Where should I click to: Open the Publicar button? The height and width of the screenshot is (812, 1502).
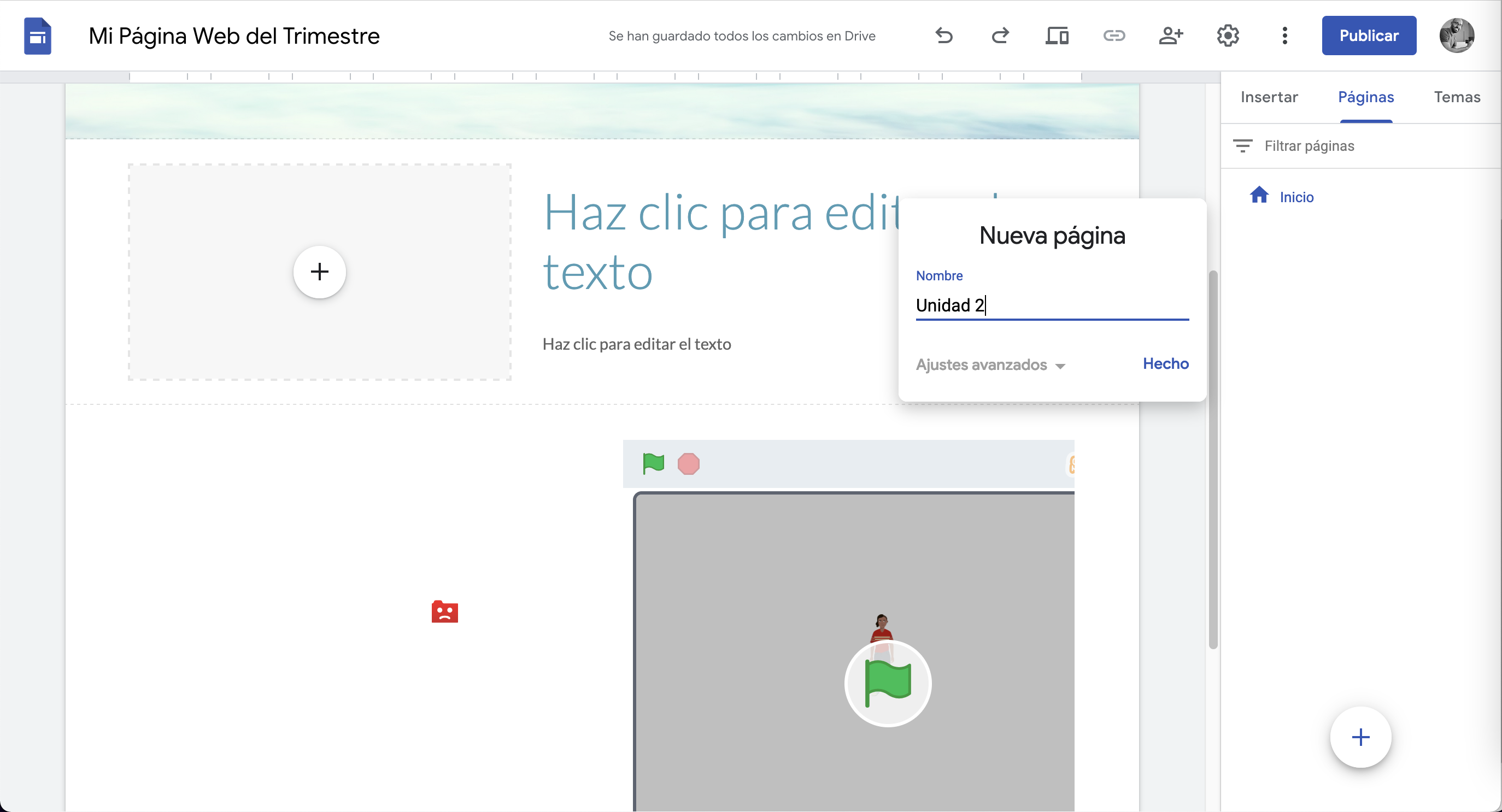coord(1369,36)
